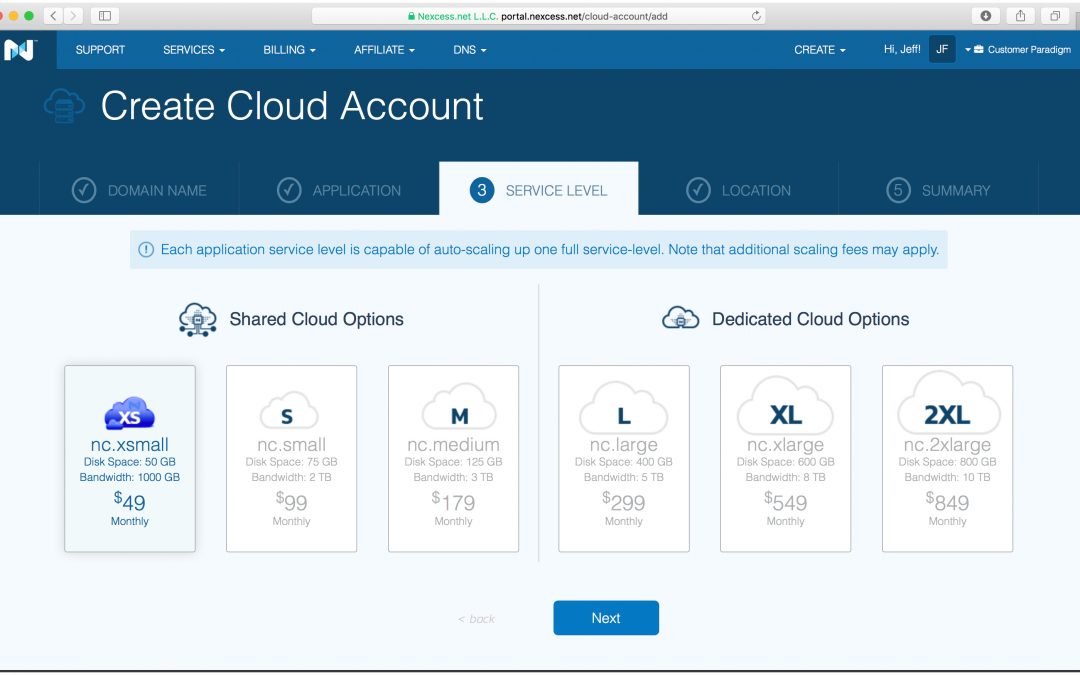Click the JF user avatar
This screenshot has width=1080, height=675.
click(941, 49)
